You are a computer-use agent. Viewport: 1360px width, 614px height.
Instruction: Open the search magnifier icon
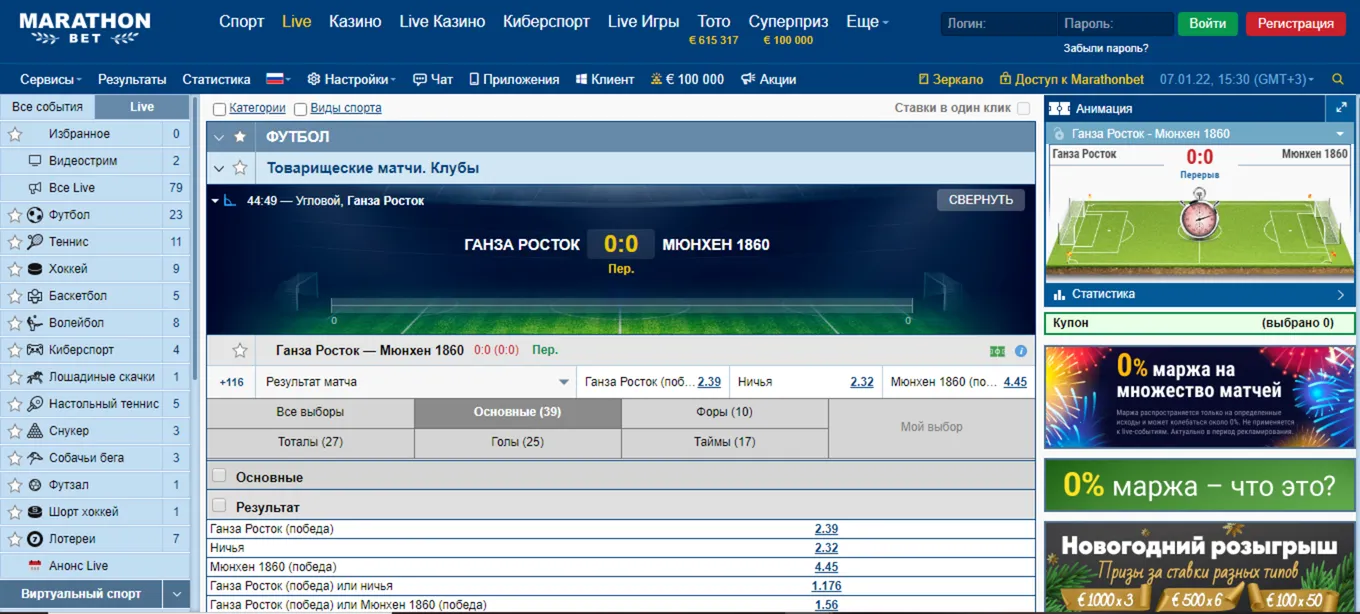(x=1338, y=79)
